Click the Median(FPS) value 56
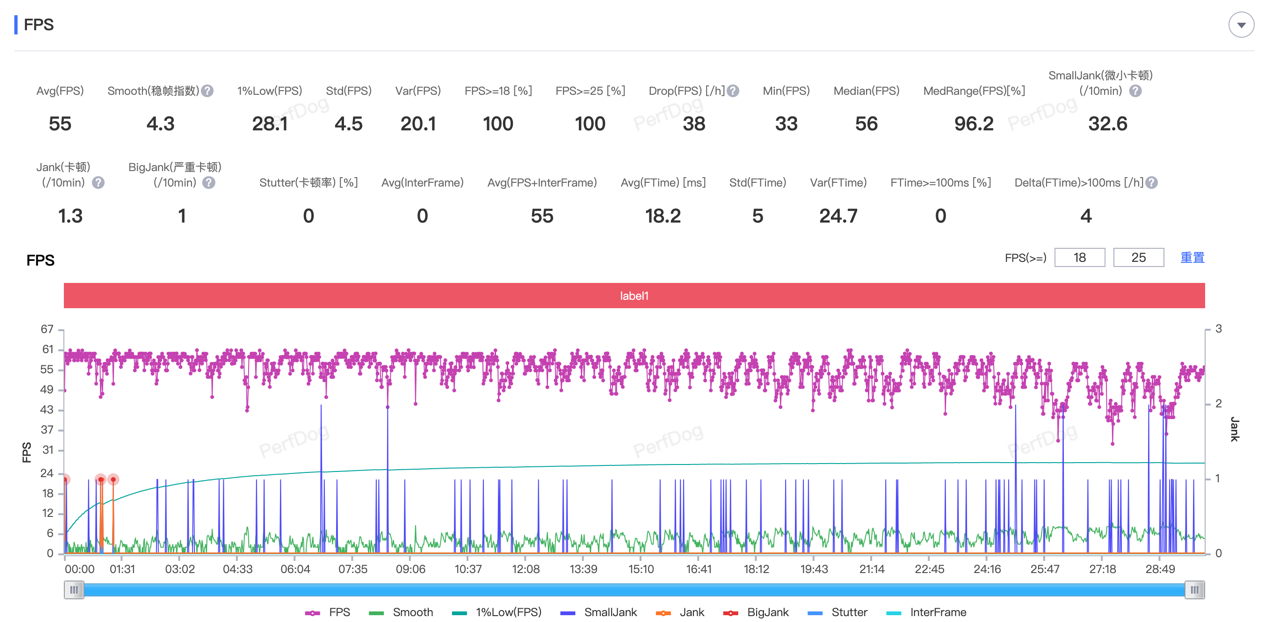The image size is (1269, 622). (x=866, y=124)
